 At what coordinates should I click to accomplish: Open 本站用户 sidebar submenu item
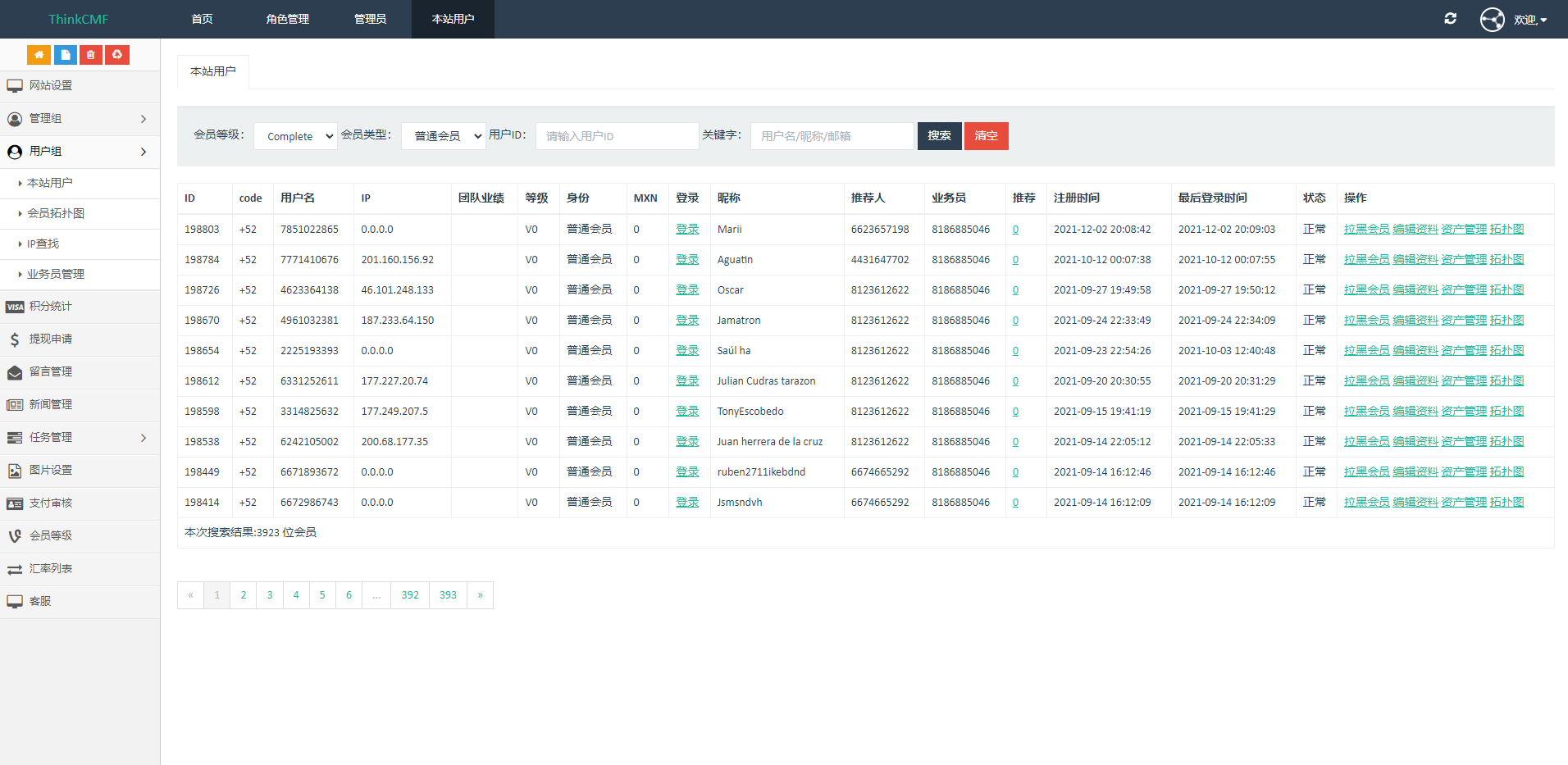[x=49, y=183]
